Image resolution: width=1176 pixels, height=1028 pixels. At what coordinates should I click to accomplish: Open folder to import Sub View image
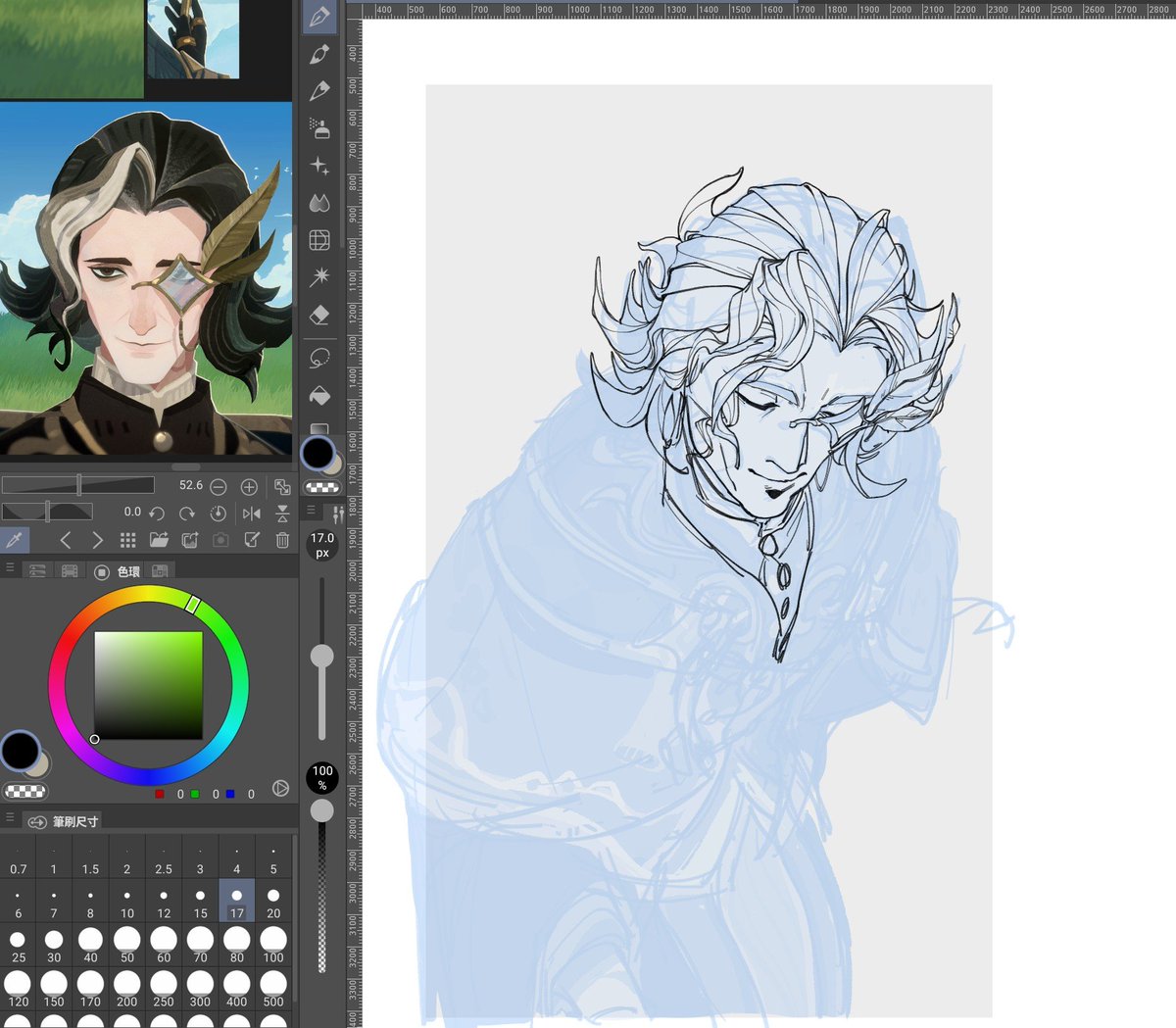159,540
